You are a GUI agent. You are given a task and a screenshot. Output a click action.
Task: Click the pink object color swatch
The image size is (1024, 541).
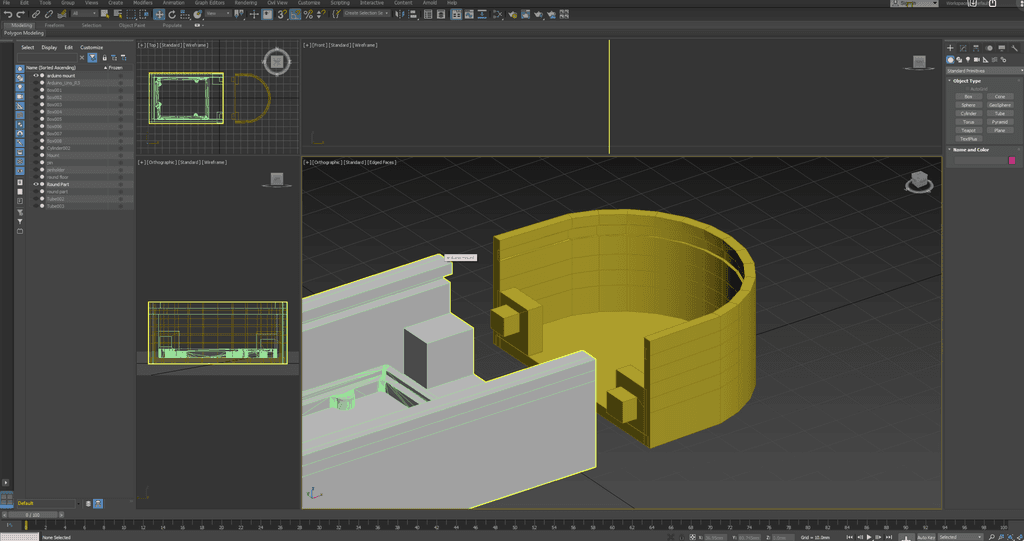(x=1012, y=160)
